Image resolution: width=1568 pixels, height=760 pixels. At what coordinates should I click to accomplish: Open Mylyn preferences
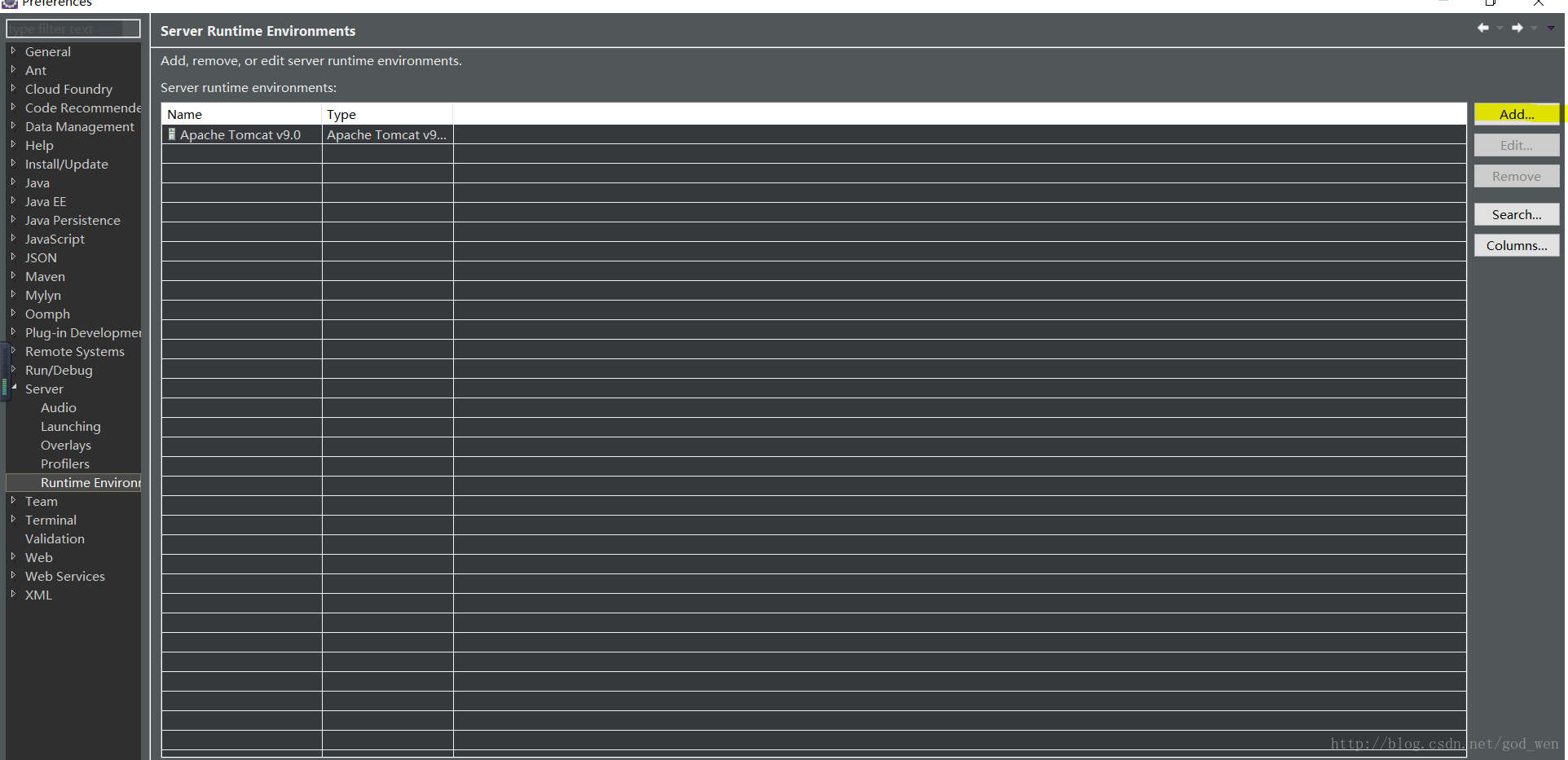pos(43,295)
